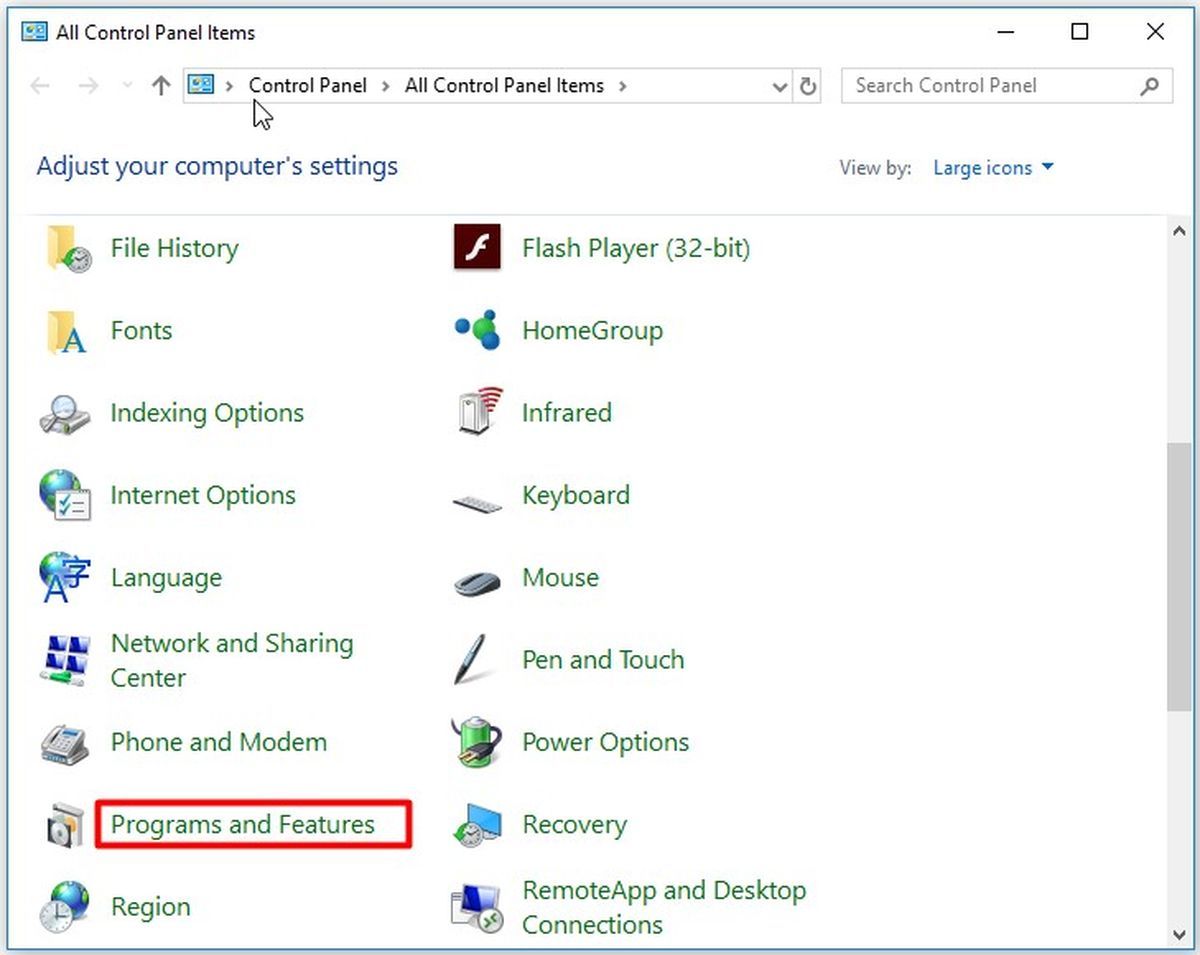The image size is (1200, 955).
Task: Click the Refresh button beside address bar
Action: pyautogui.click(x=808, y=86)
